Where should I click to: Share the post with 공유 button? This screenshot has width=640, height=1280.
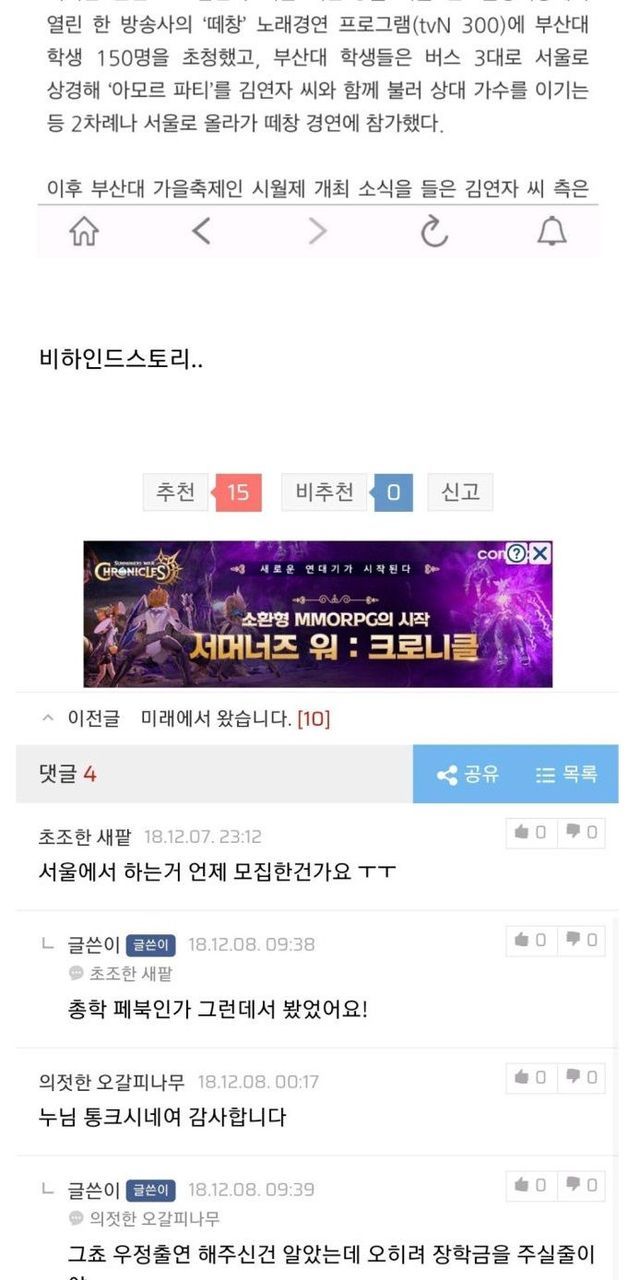coord(467,774)
